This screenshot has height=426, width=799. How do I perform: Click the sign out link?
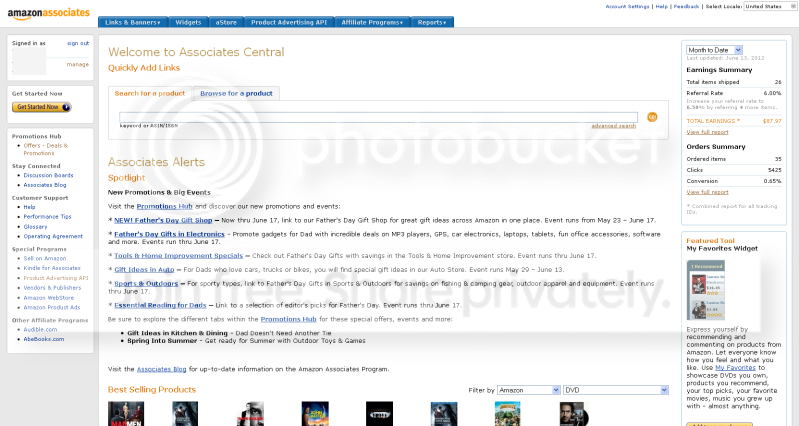pos(78,43)
